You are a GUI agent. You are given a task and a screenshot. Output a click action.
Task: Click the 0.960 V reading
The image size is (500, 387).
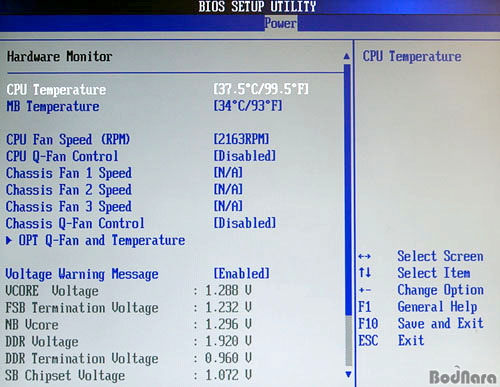point(228,358)
